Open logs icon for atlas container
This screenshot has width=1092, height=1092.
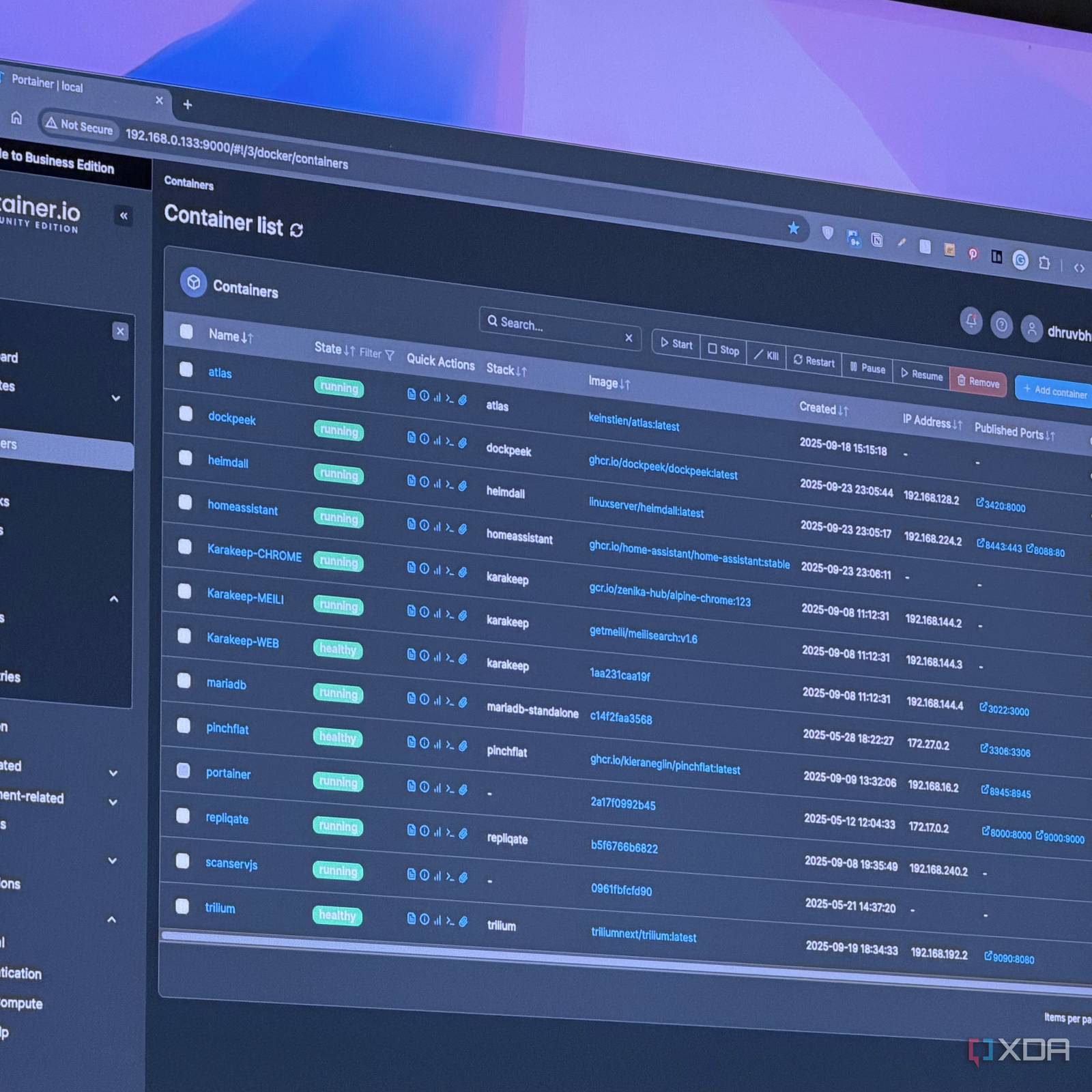412,394
